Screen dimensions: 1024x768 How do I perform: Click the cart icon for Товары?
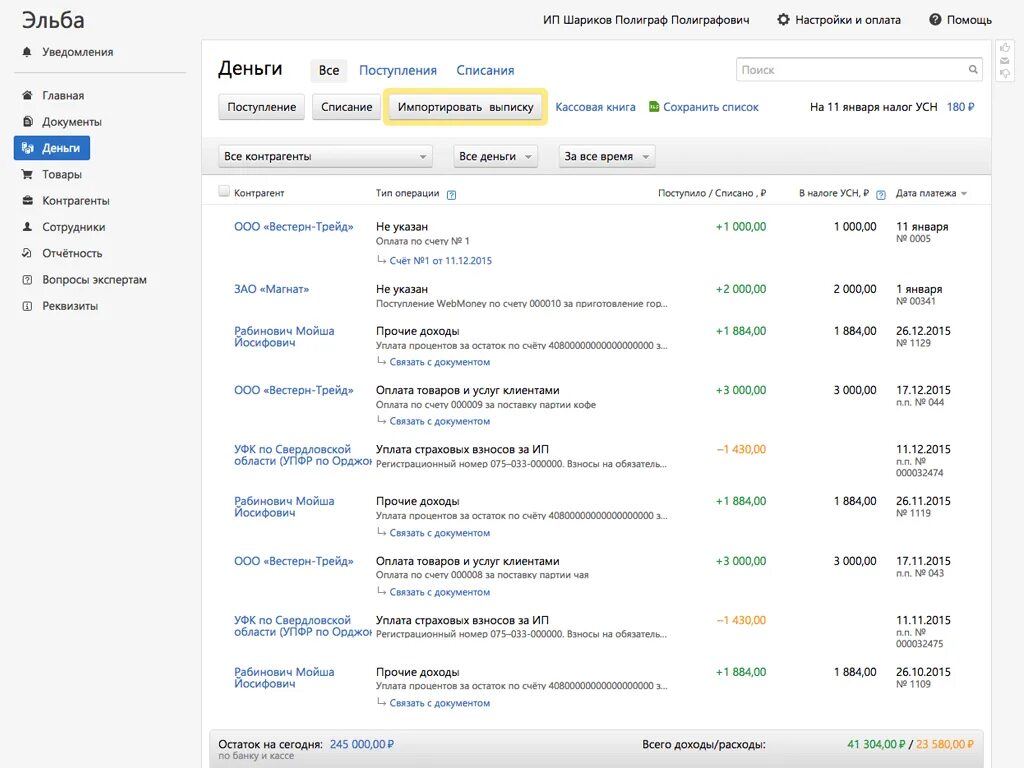click(x=27, y=174)
